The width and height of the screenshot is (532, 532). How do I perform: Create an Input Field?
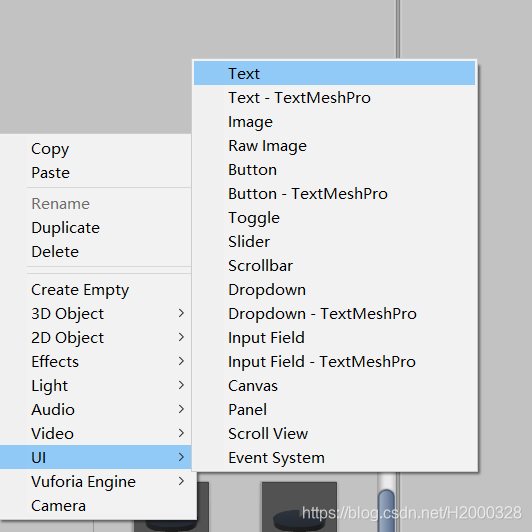pyautogui.click(x=334, y=338)
